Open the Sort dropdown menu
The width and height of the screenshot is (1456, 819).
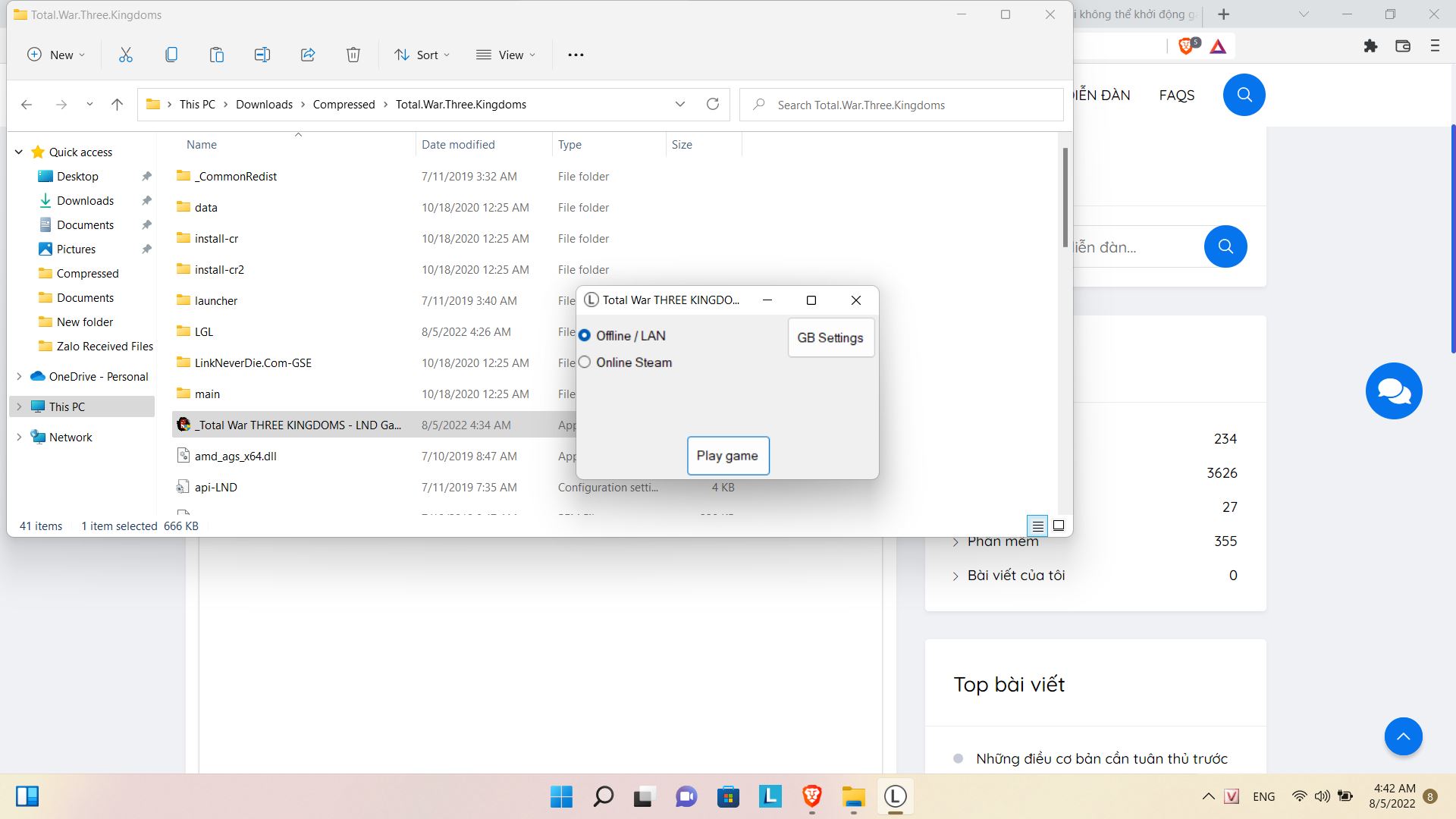tap(422, 55)
